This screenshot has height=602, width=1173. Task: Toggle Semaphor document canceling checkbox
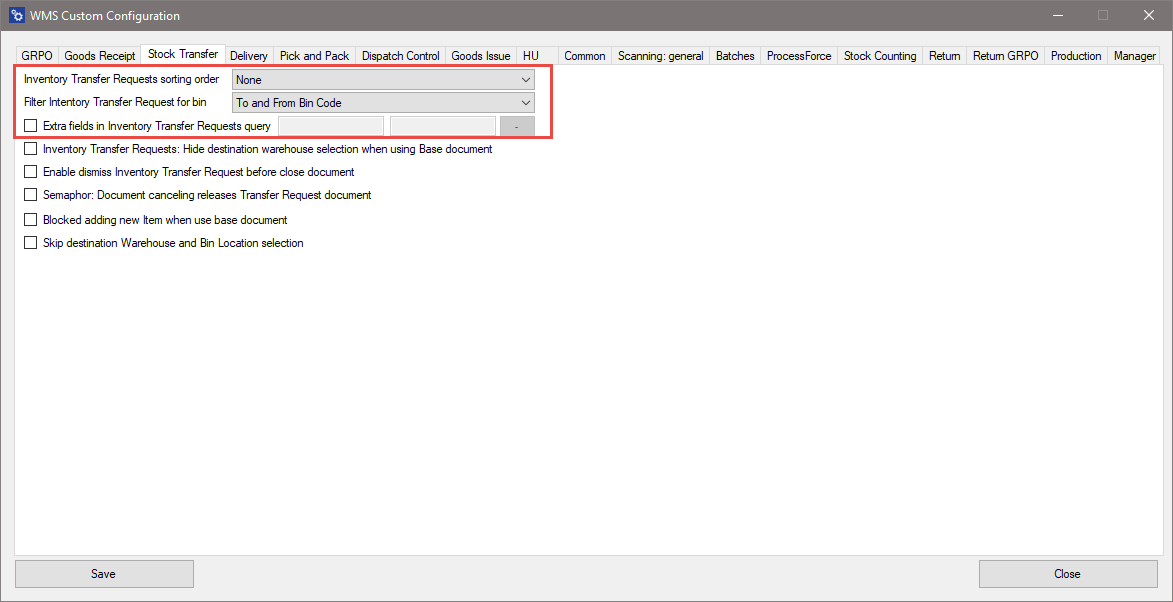31,195
